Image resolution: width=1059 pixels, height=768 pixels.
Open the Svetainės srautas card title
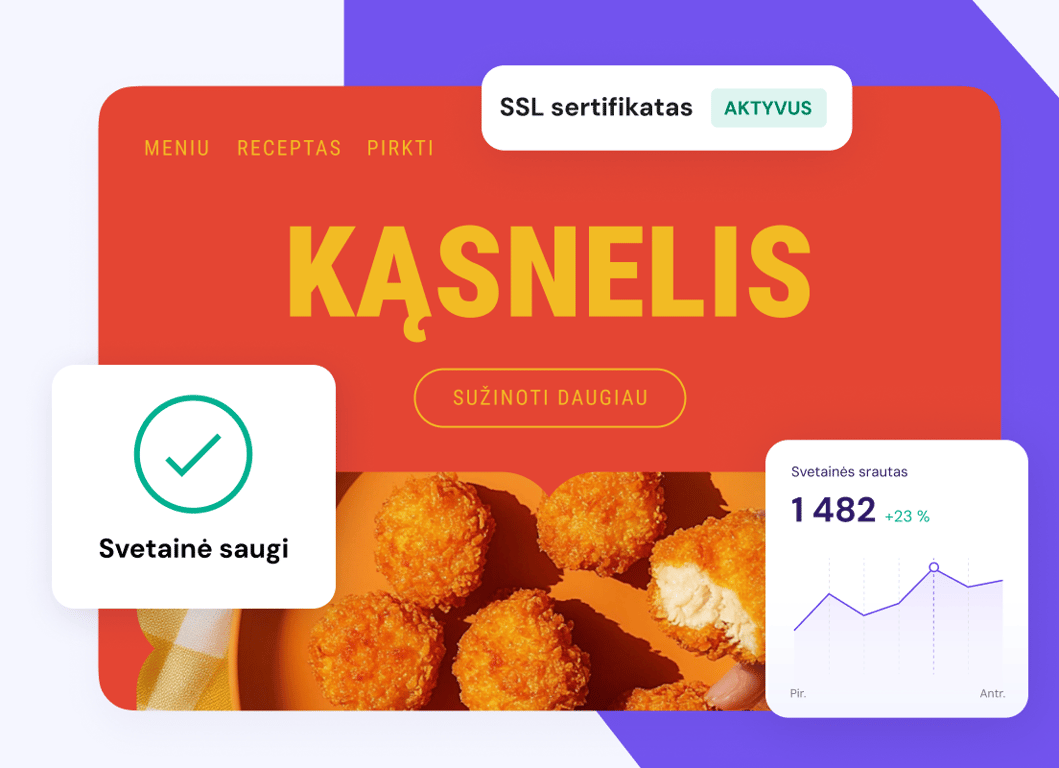(849, 471)
